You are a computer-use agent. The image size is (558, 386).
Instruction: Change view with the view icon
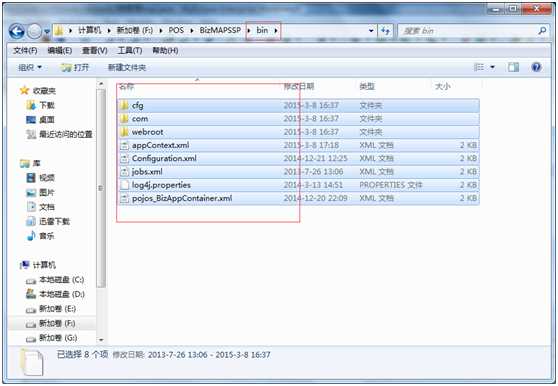tap(479, 67)
